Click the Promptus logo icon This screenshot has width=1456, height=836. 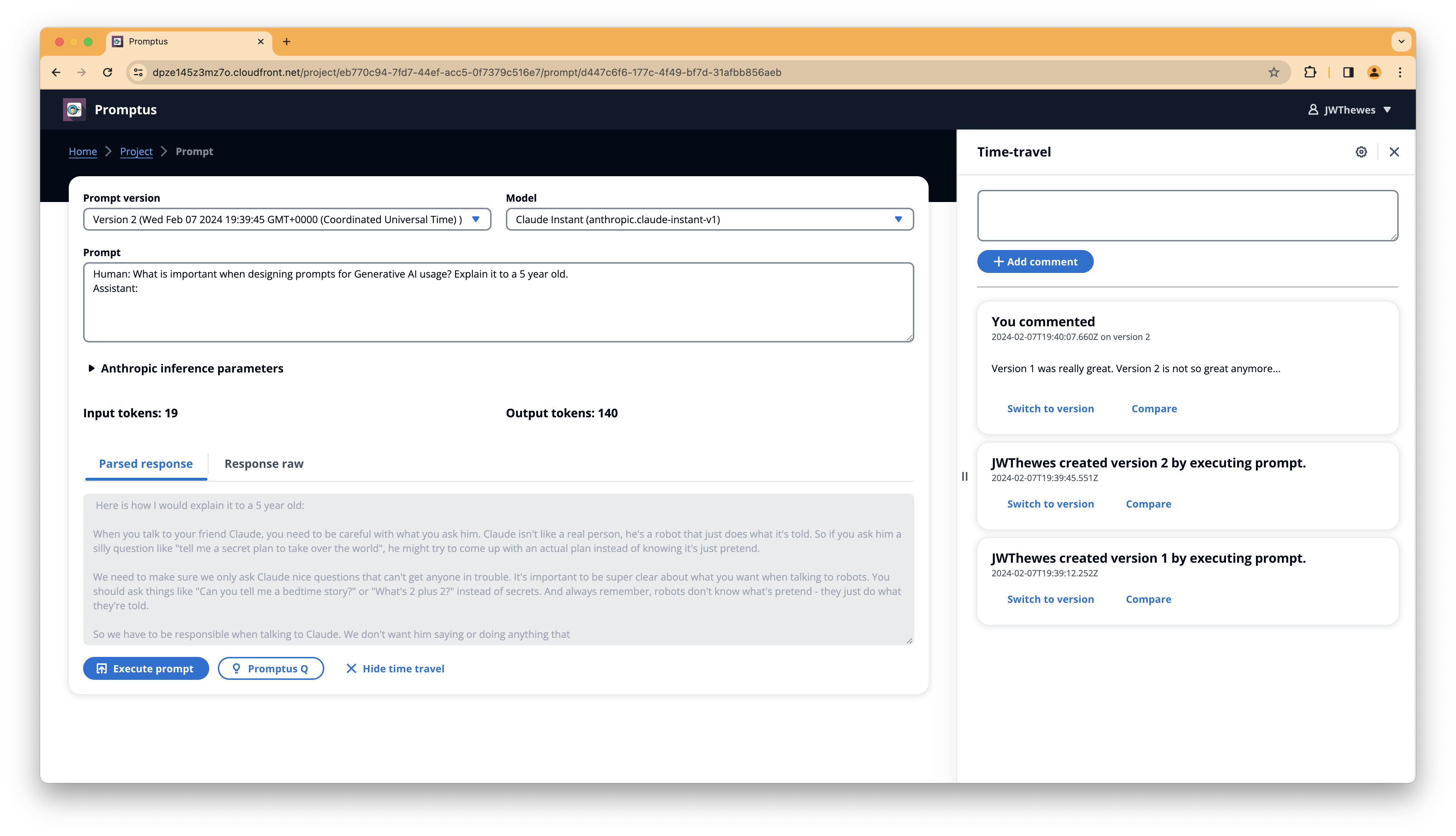click(x=74, y=109)
